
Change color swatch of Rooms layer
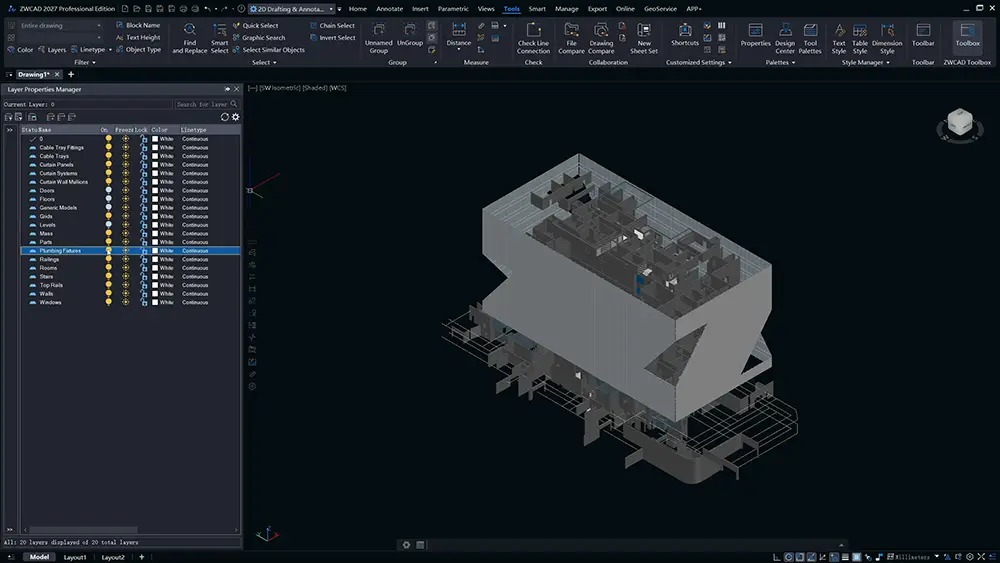point(155,268)
